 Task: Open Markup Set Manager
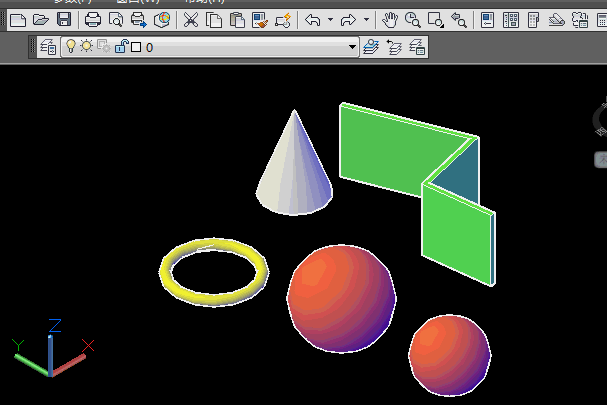pyautogui.click(x=580, y=20)
